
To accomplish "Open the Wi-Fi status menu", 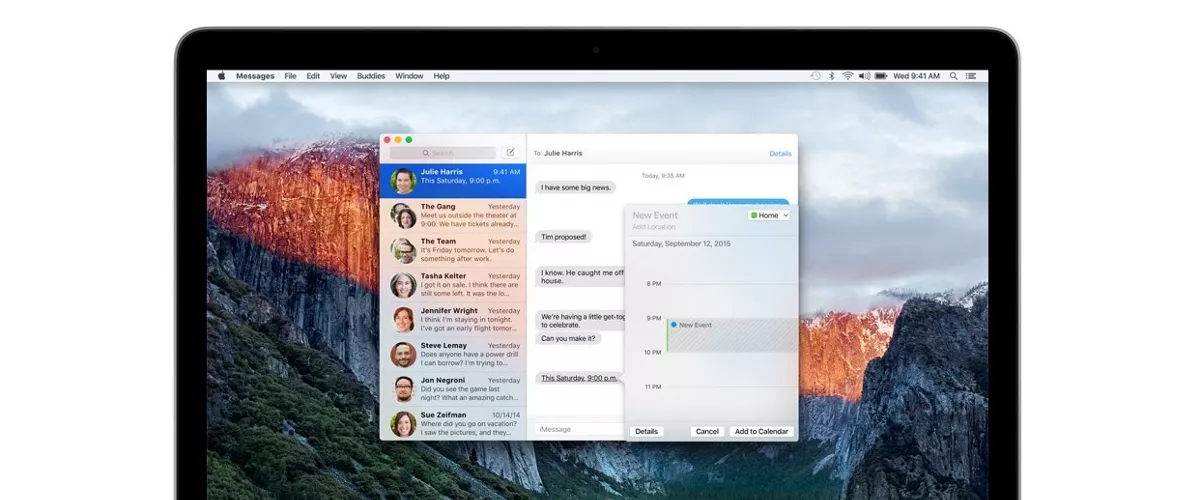I will coord(848,76).
